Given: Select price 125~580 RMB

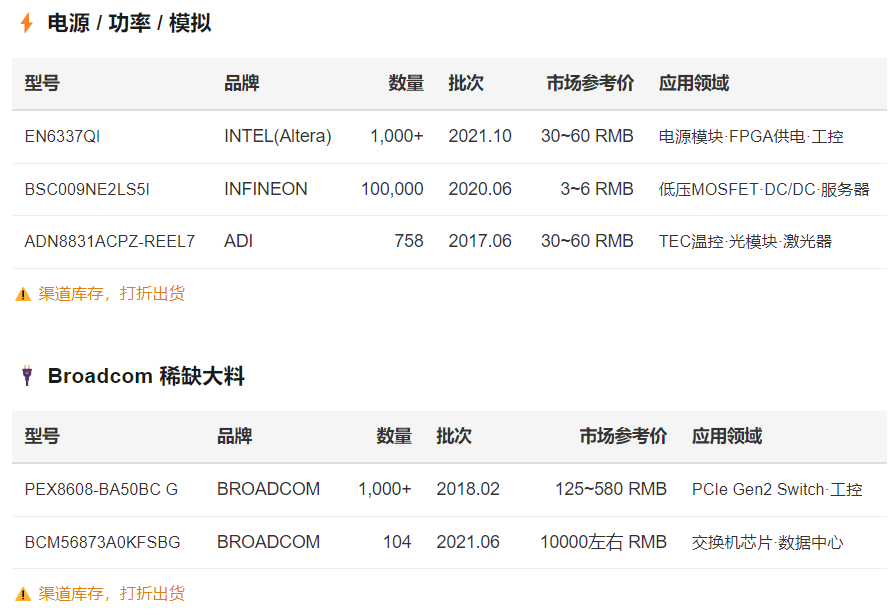Looking at the screenshot, I should (611, 489).
